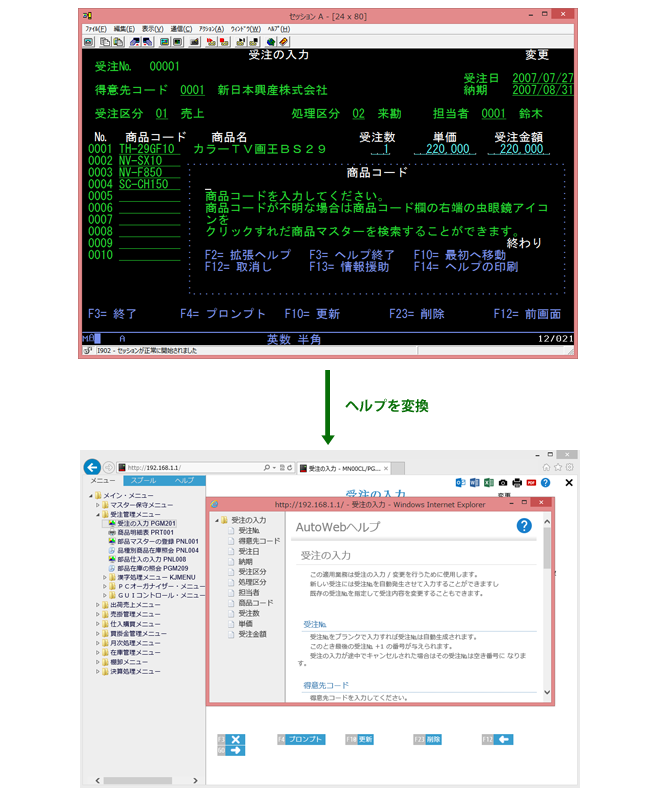Image resolution: width=650 pixels, height=800 pixels.
Task: Click the Excel export icon in web toolbar
Action: coord(487,482)
